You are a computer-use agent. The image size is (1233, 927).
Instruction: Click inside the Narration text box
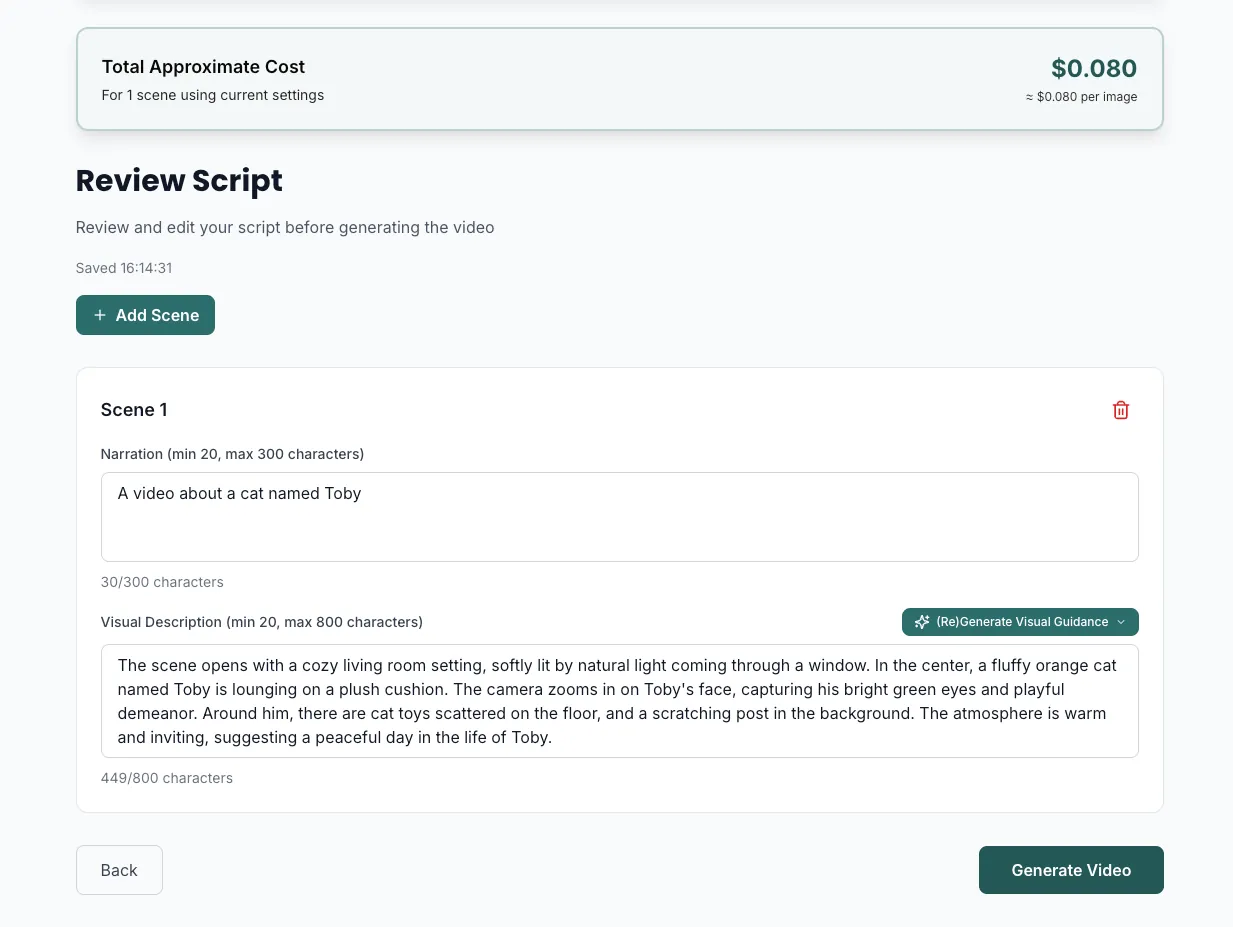(x=619, y=516)
